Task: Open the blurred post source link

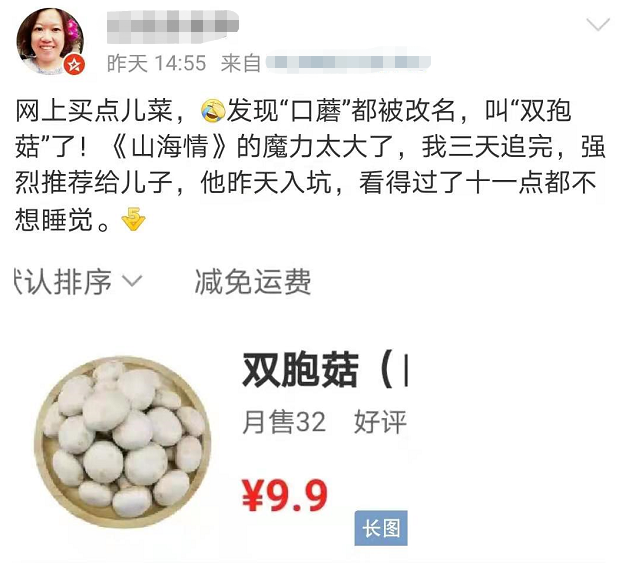Action: (348, 62)
